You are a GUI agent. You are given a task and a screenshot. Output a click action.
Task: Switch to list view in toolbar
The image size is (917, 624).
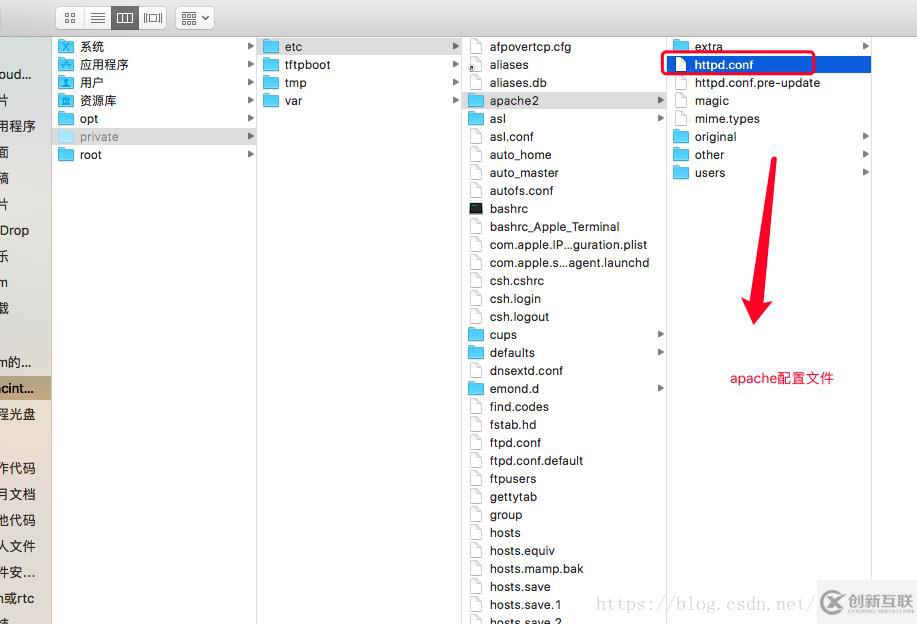(98, 18)
